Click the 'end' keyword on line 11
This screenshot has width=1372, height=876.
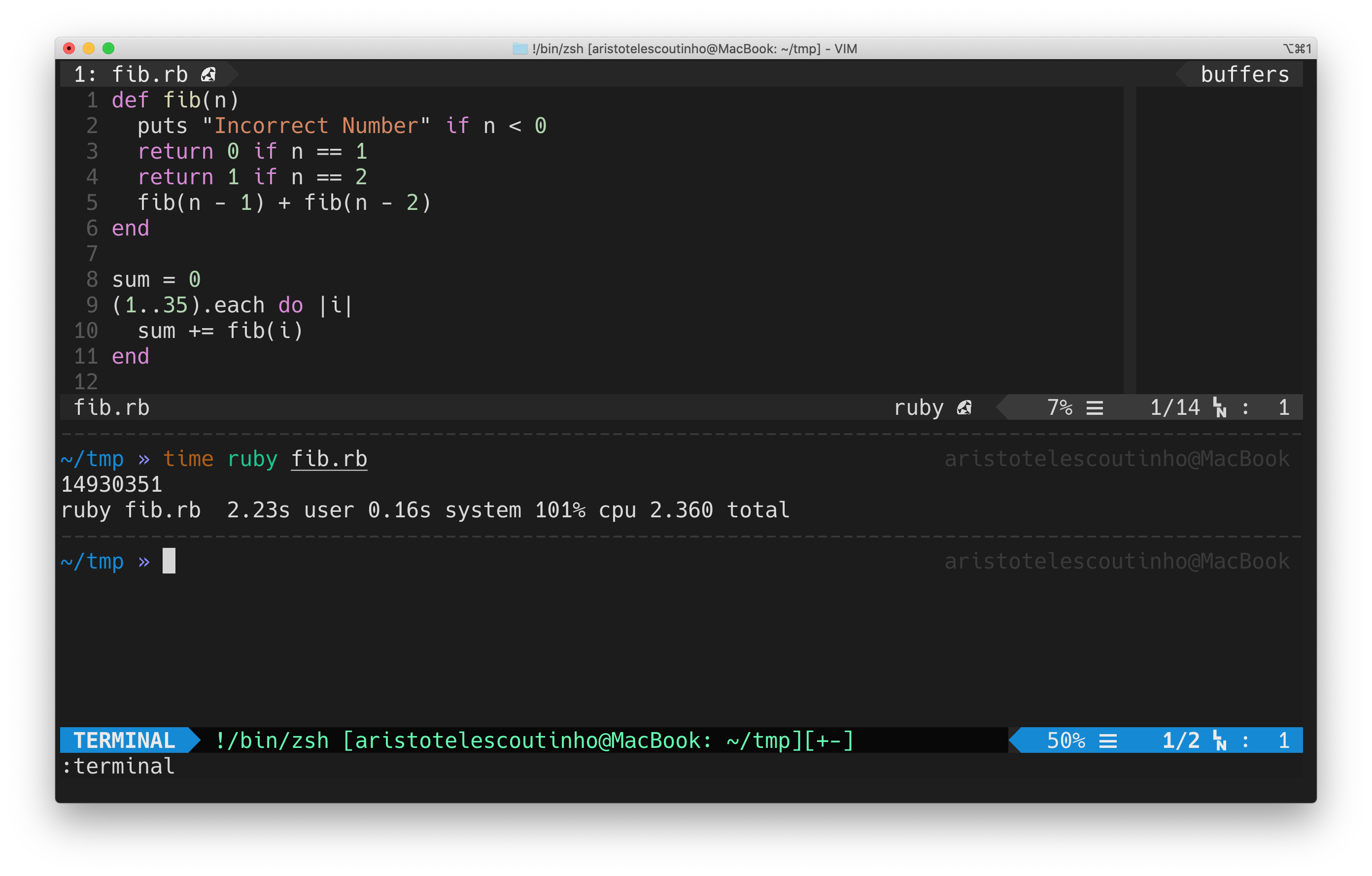tap(131, 357)
